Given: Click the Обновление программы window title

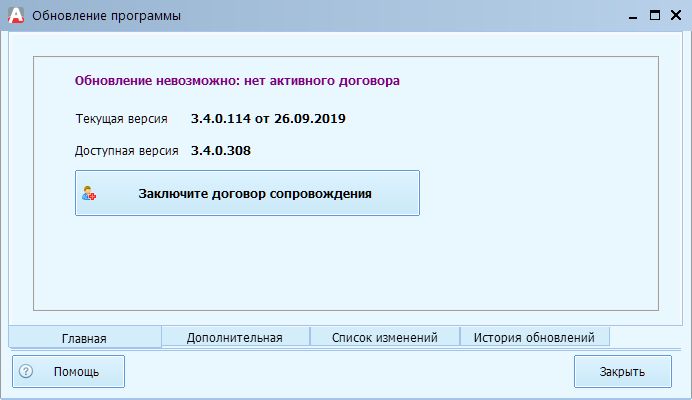Looking at the screenshot, I should coord(106,16).
